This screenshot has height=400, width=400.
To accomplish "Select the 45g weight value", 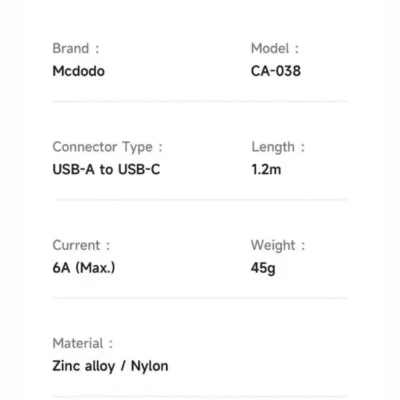I will point(263,268).
